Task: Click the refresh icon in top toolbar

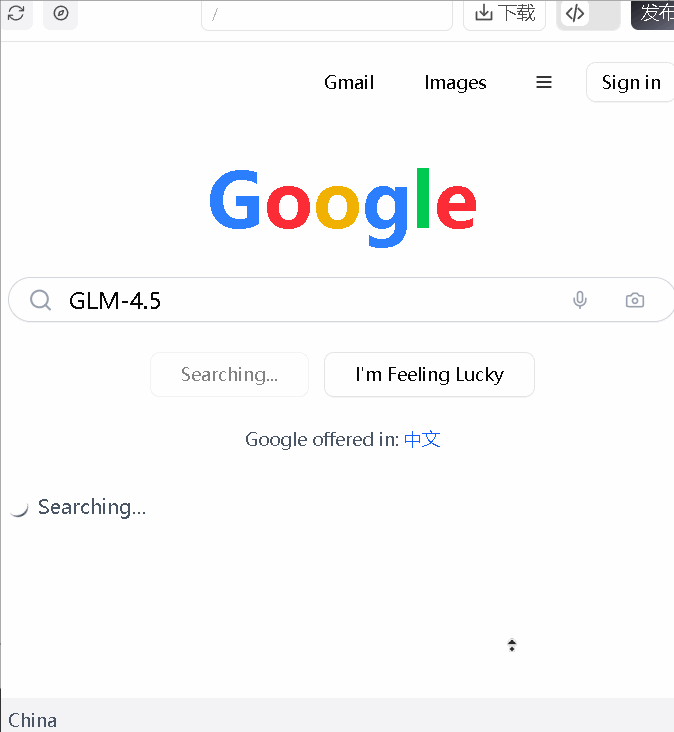Action: pyautogui.click(x=16, y=13)
